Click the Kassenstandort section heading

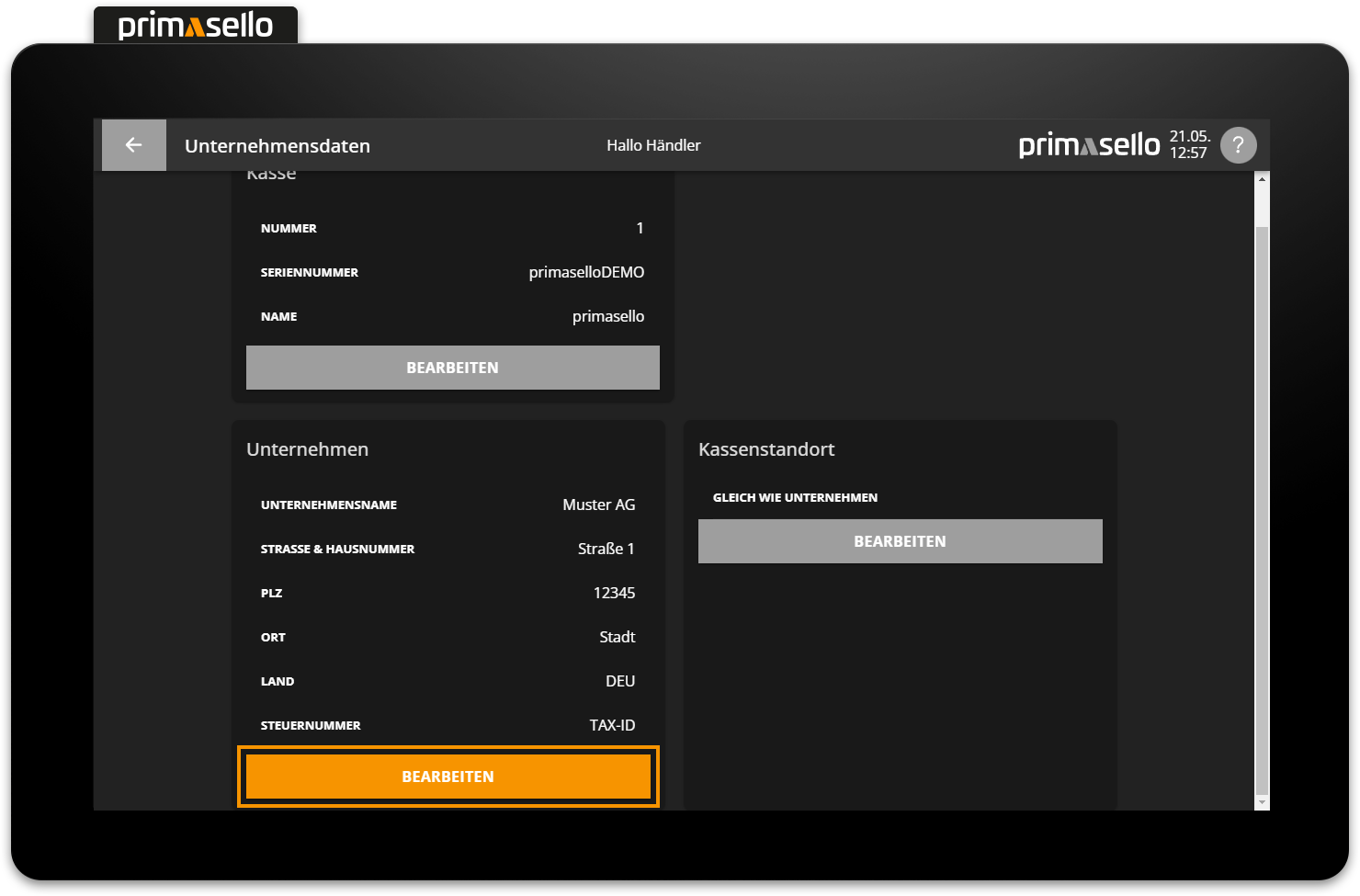[766, 449]
